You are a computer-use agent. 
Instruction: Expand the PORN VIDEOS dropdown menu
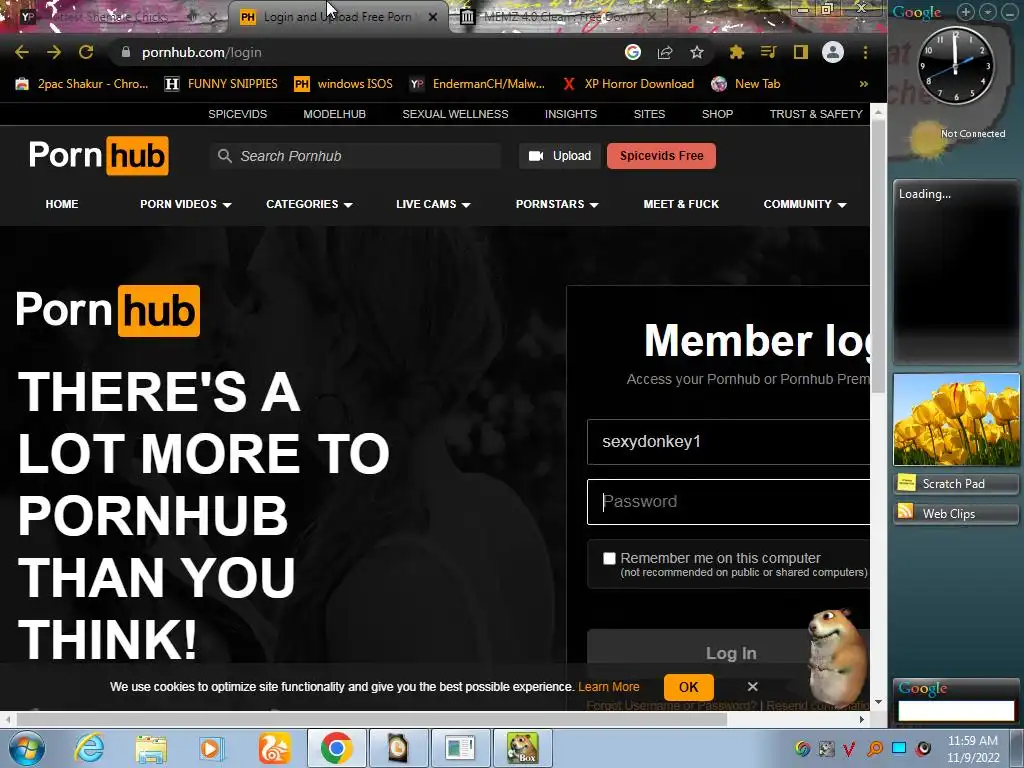click(x=185, y=204)
